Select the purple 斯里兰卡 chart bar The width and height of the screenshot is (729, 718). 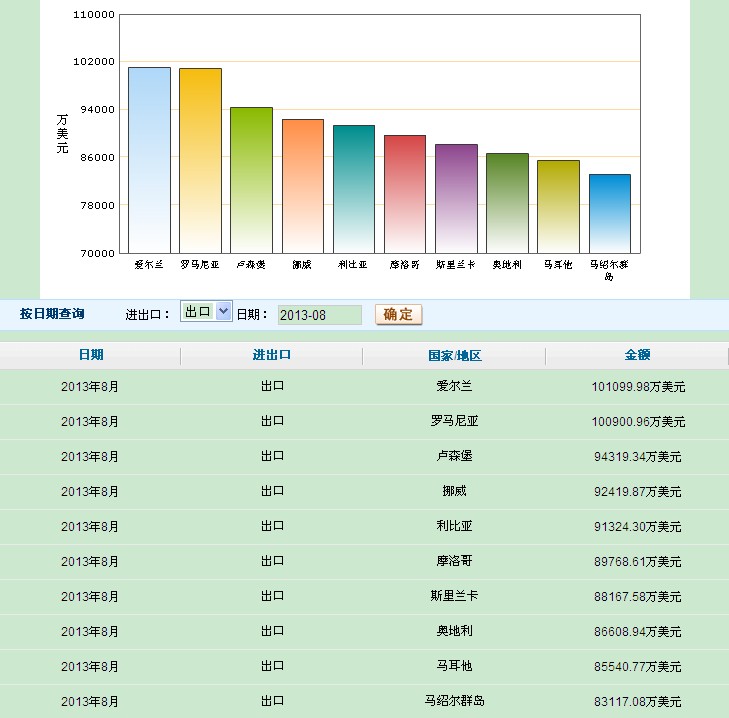click(x=456, y=198)
